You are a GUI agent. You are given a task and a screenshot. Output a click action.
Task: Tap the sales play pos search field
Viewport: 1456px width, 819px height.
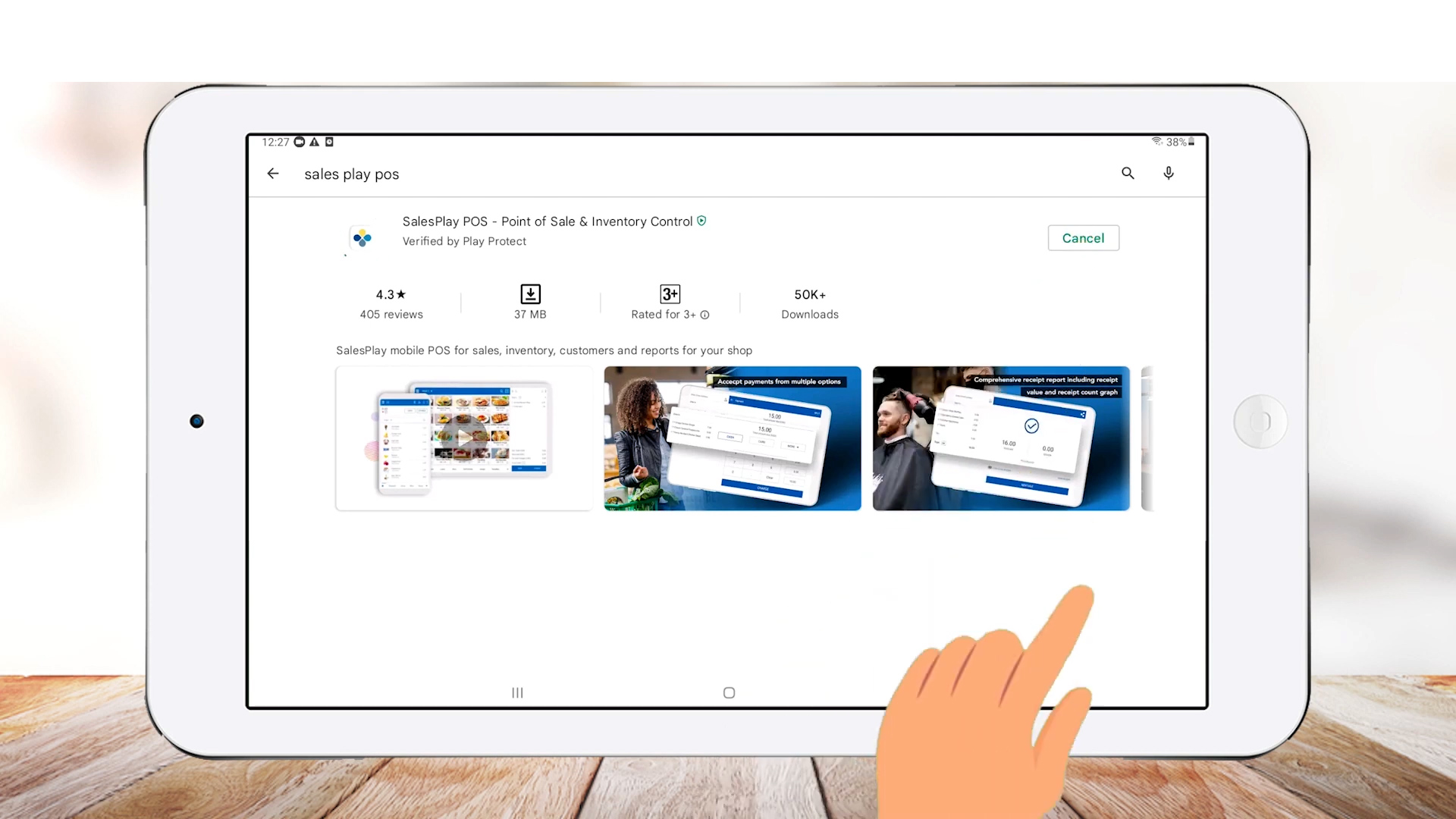point(352,174)
